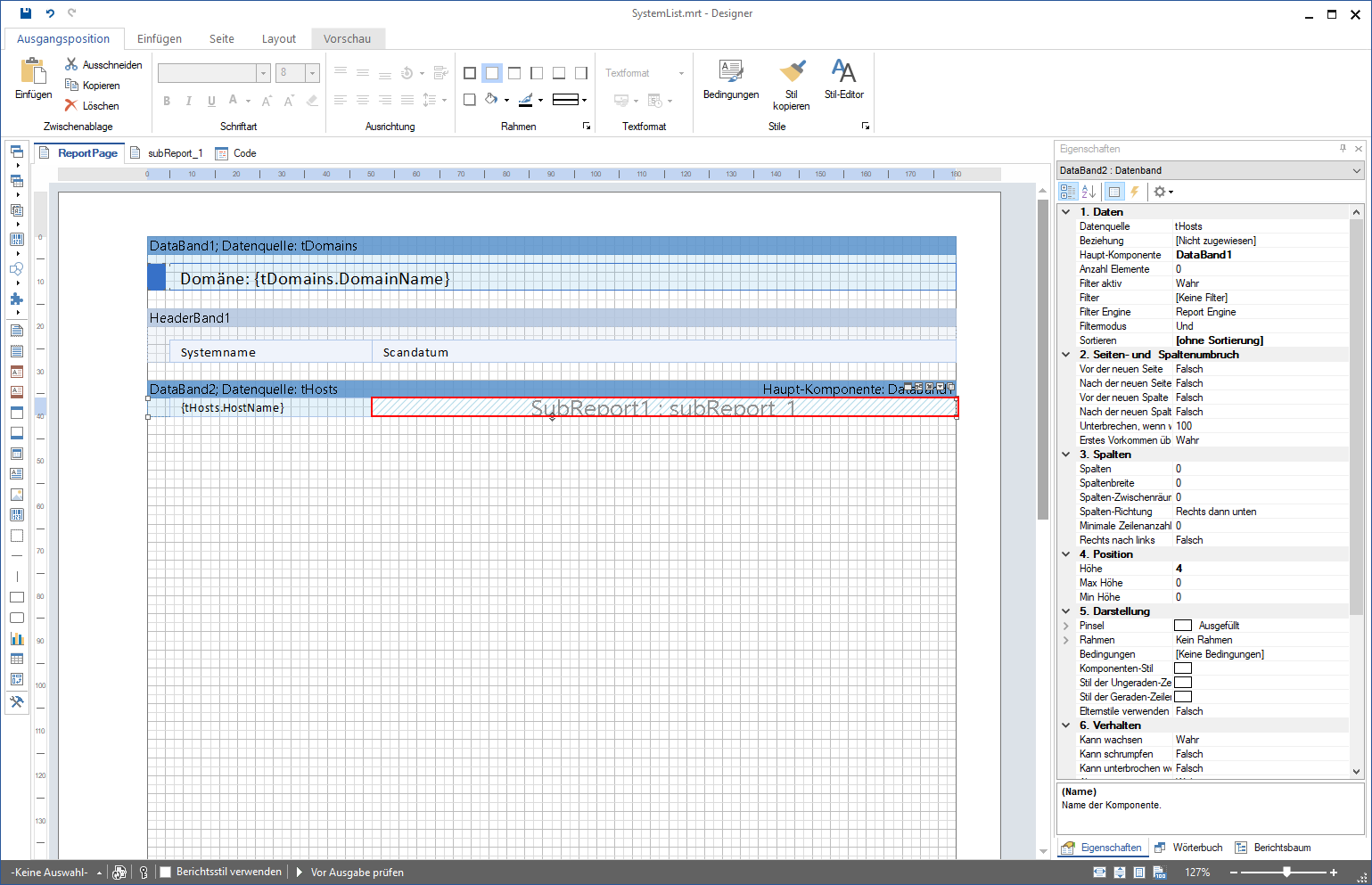Click the Datenquelle value tHosts

point(1261,226)
